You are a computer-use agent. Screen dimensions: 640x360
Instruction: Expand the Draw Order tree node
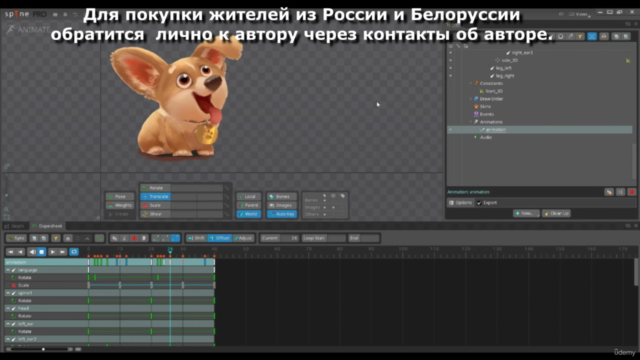471,99
